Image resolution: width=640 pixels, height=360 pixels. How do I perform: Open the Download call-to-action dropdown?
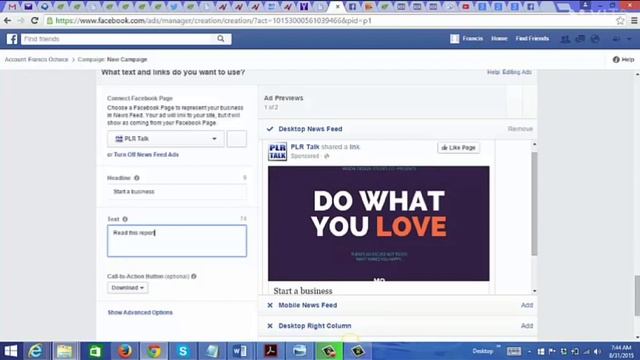tap(128, 288)
